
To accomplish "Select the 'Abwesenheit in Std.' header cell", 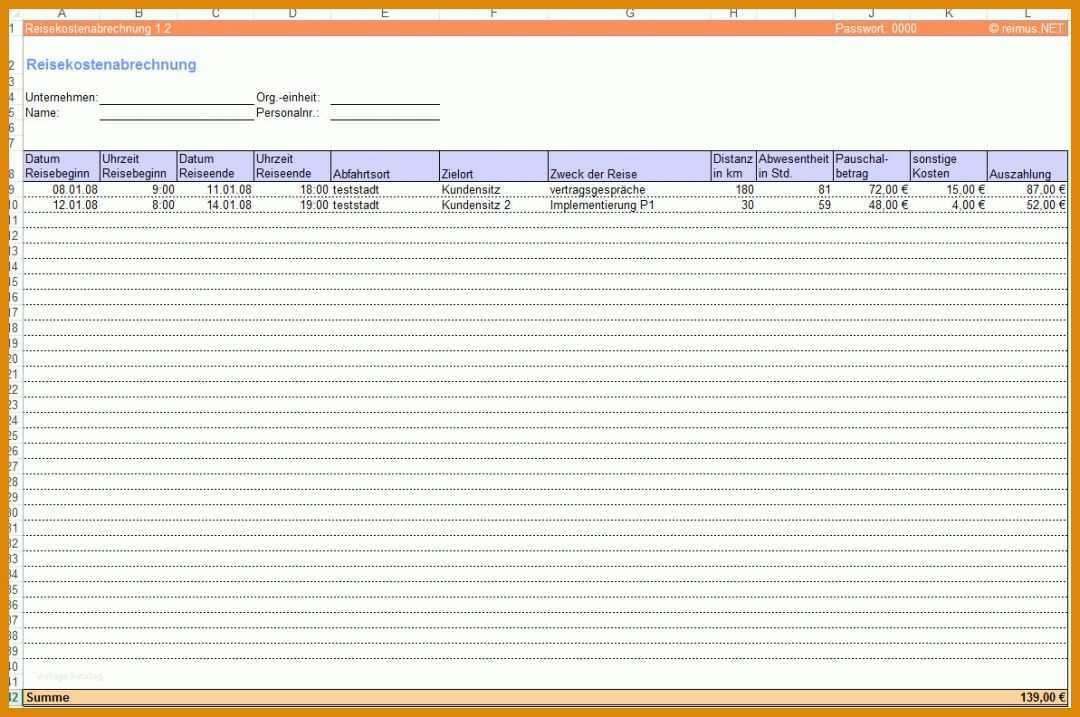I will (x=795, y=166).
